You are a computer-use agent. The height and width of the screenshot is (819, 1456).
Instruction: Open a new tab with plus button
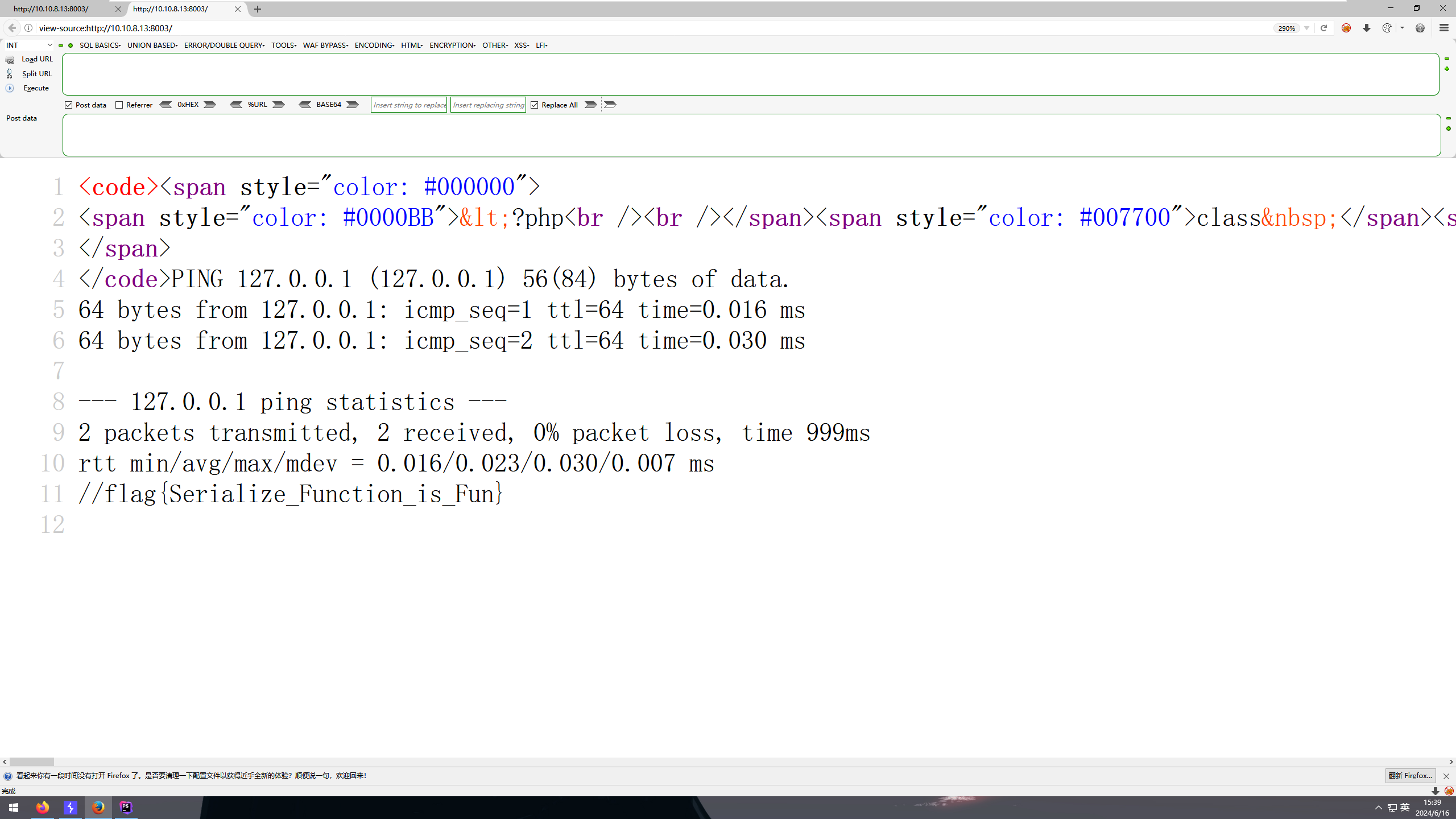tap(258, 9)
